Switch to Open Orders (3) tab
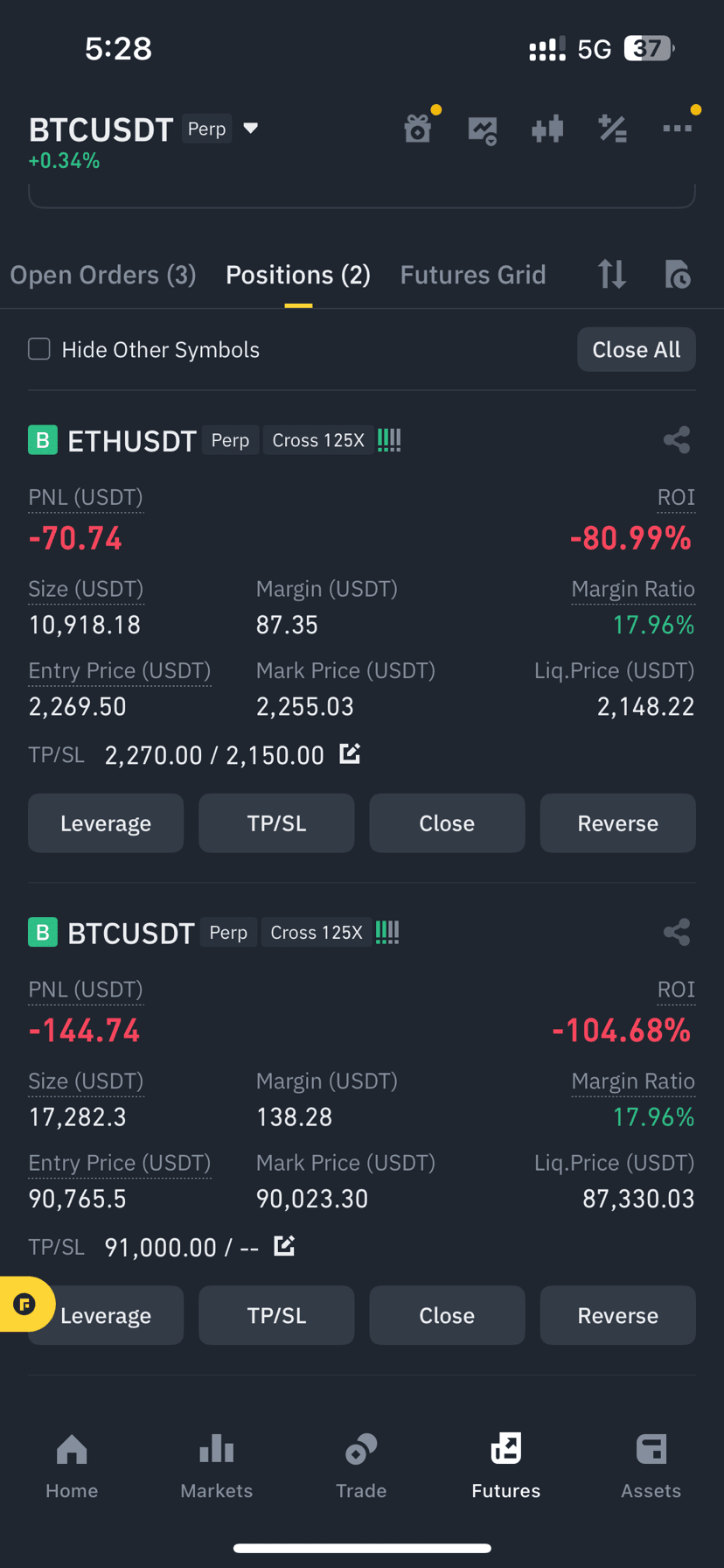Viewport: 724px width, 1568px height. [x=103, y=275]
